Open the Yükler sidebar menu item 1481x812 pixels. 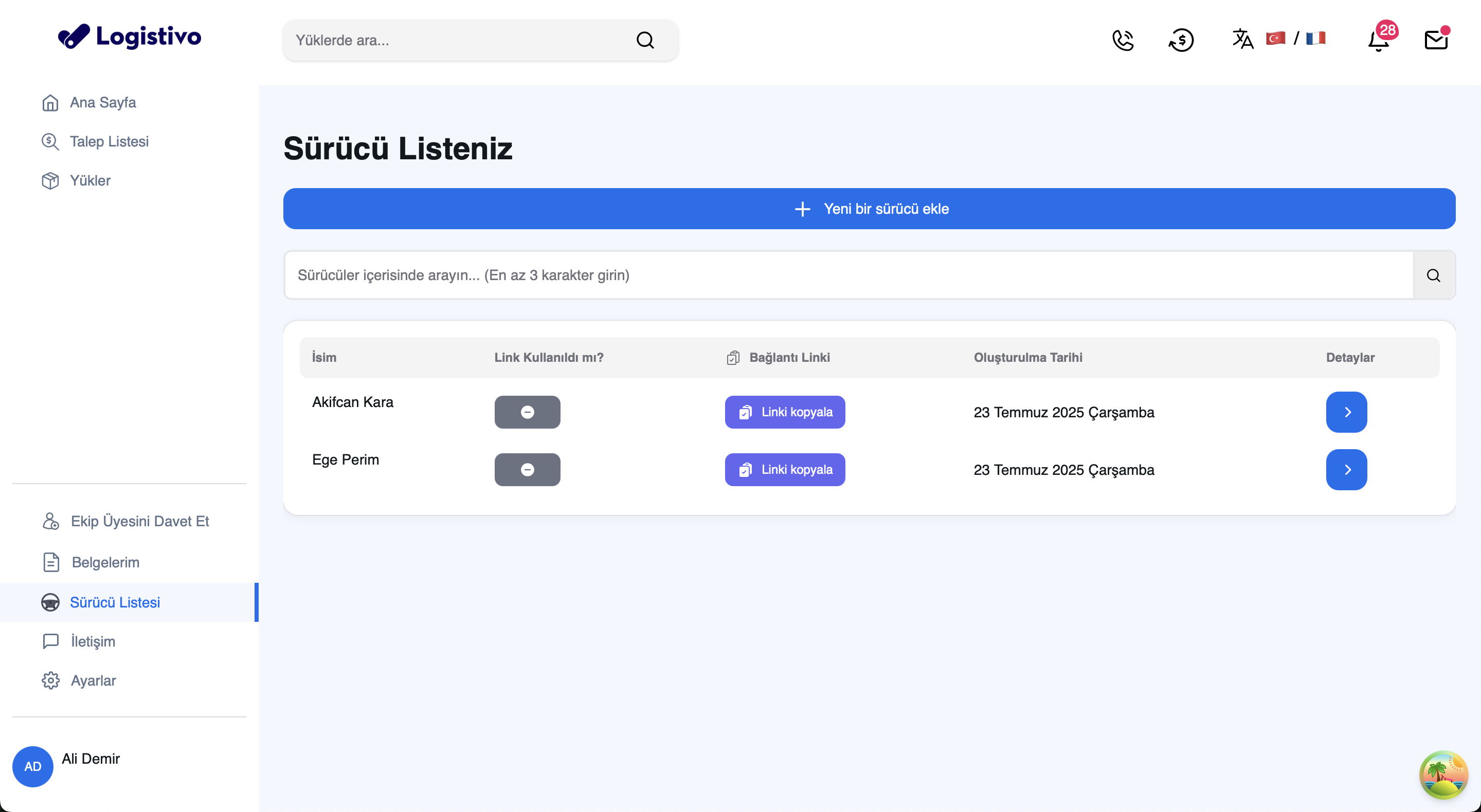coord(89,180)
